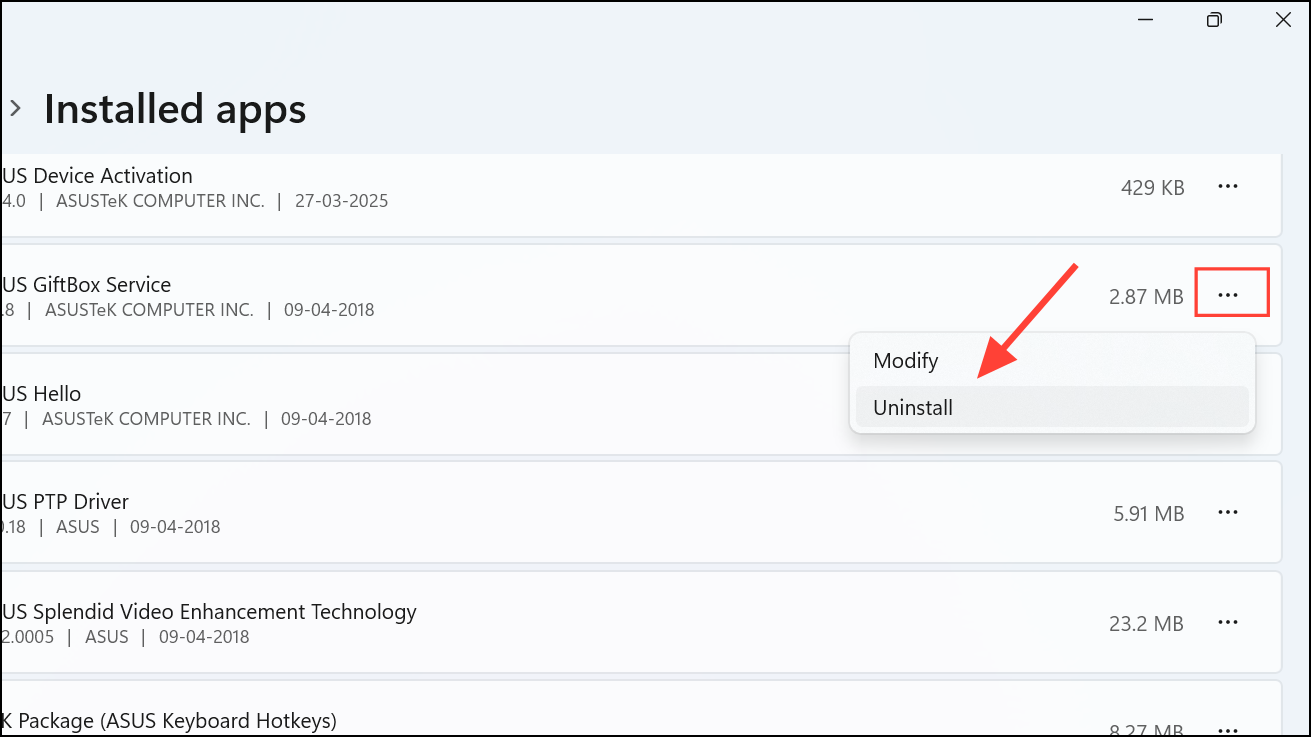
Task: Select the ASUS Device Activation app name
Action: point(97,176)
